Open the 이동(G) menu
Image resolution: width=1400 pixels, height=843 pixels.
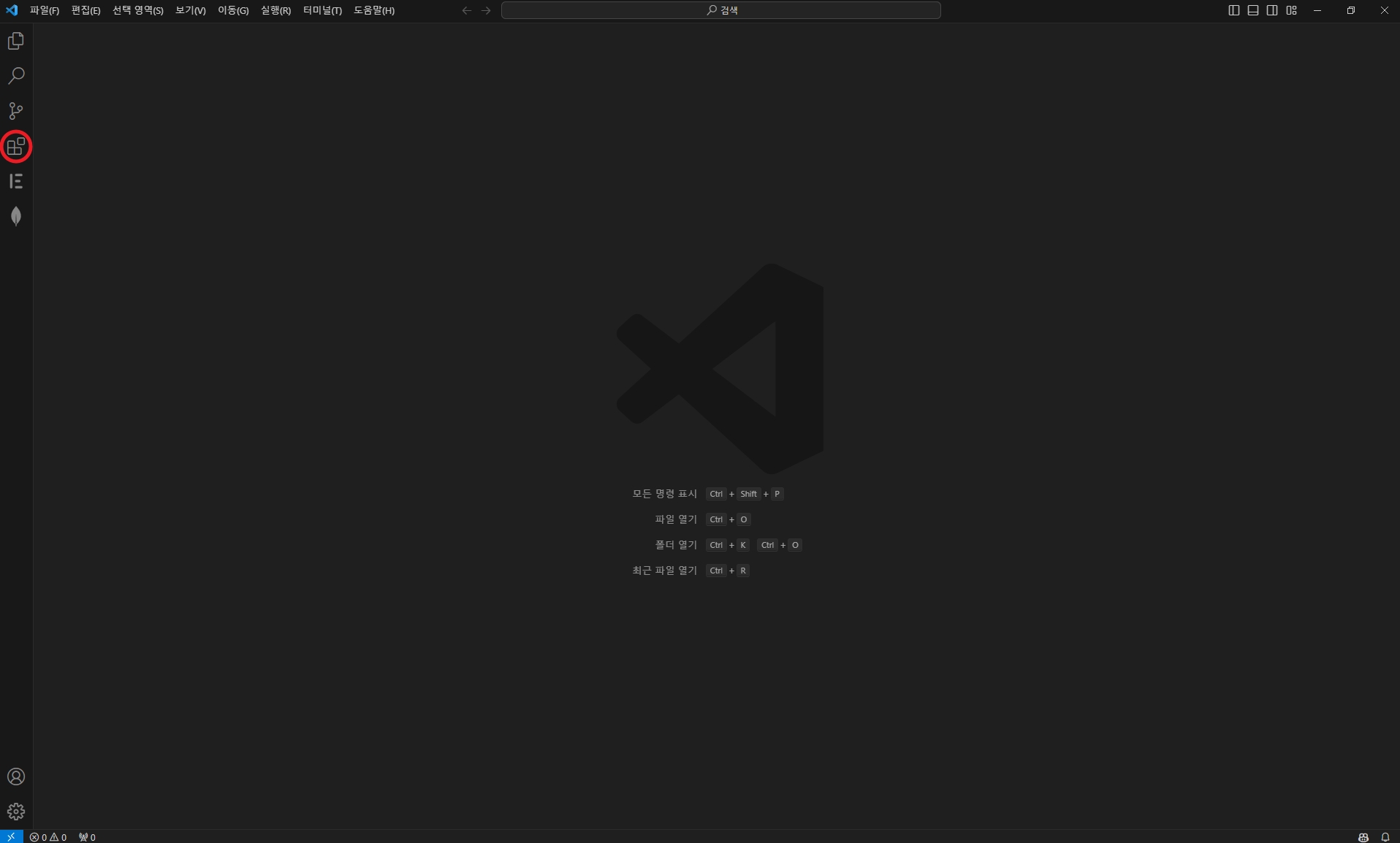[x=233, y=10]
